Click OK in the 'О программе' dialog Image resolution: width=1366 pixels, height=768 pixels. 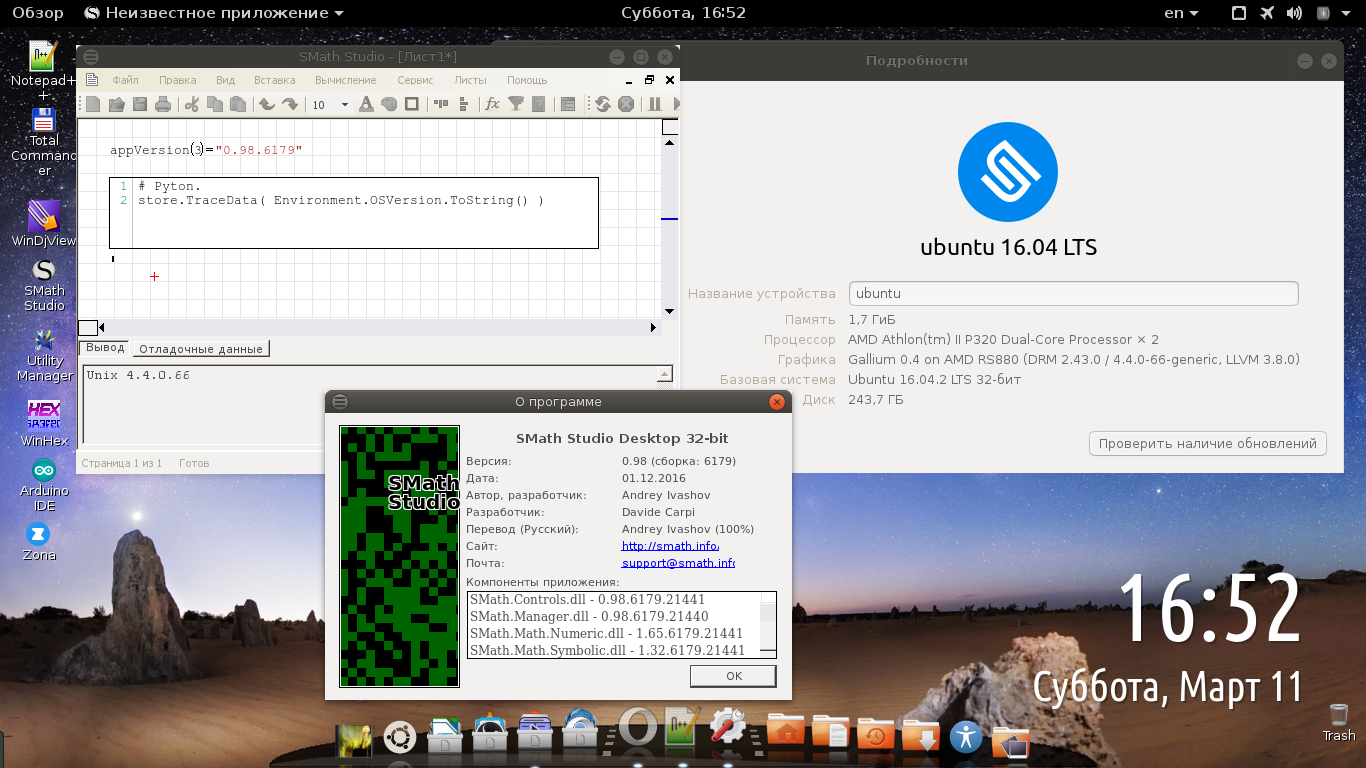click(x=733, y=676)
